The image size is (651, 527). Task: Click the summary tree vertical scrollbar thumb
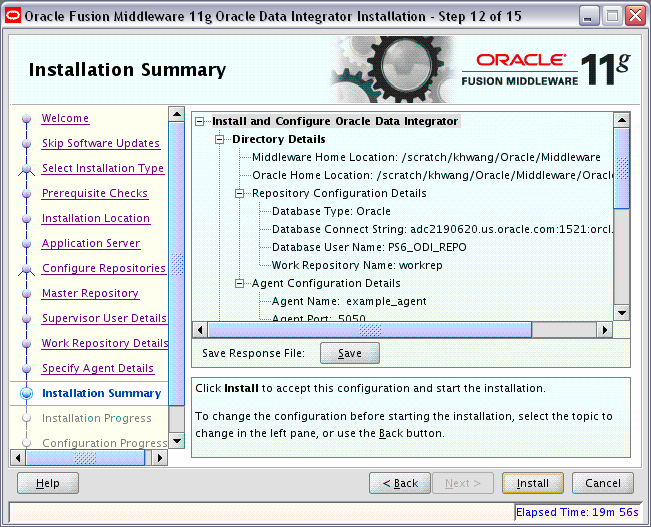click(622, 168)
